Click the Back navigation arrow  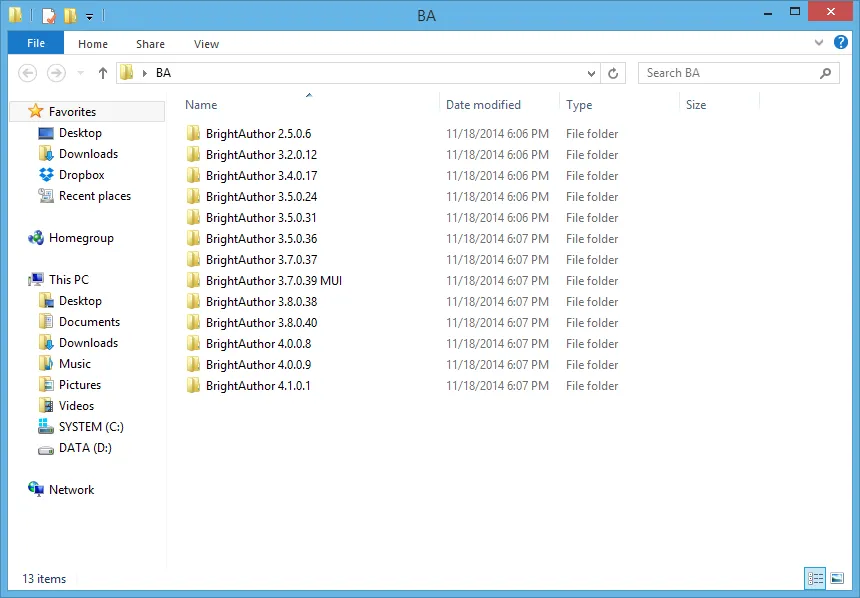[x=27, y=73]
